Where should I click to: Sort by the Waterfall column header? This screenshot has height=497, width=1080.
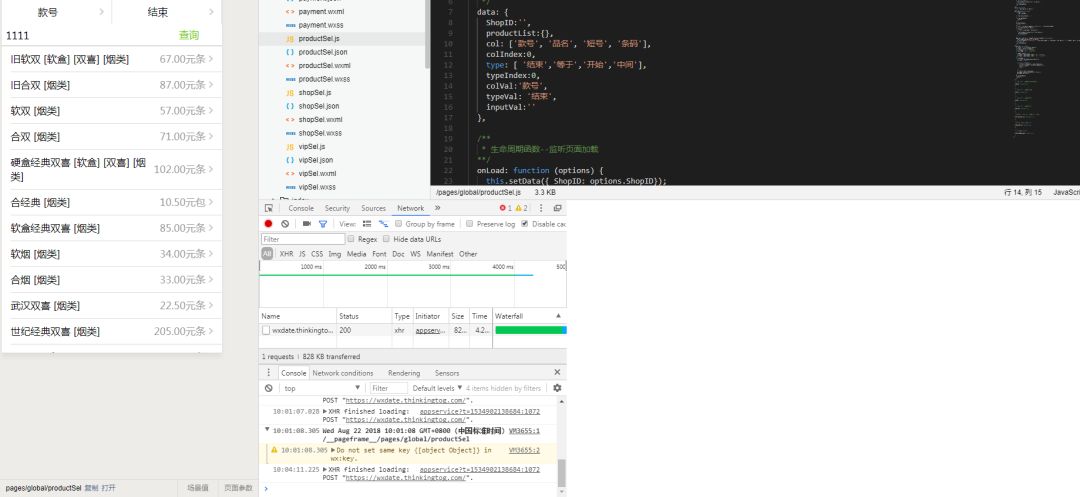528,316
